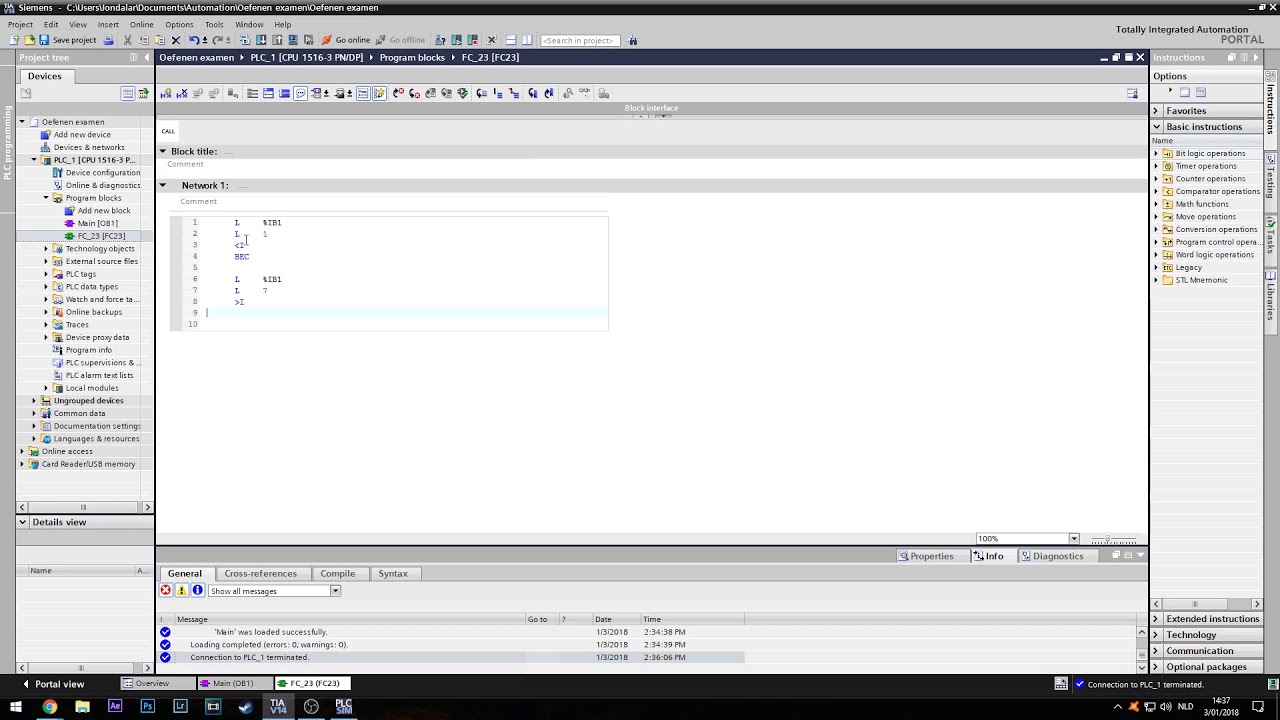Click in the Search in project field

tap(580, 40)
